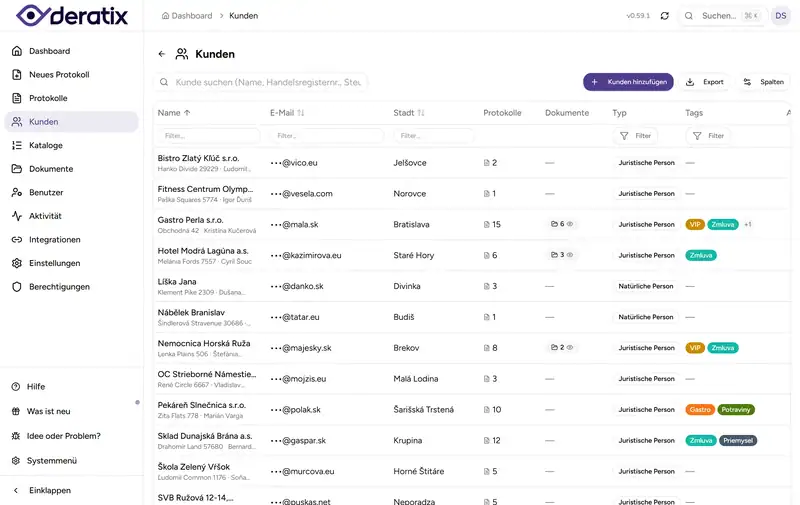This screenshot has width=800, height=505.
Task: Click protocols count 10 for Pekáreň Slnečnica
Action: (x=493, y=410)
